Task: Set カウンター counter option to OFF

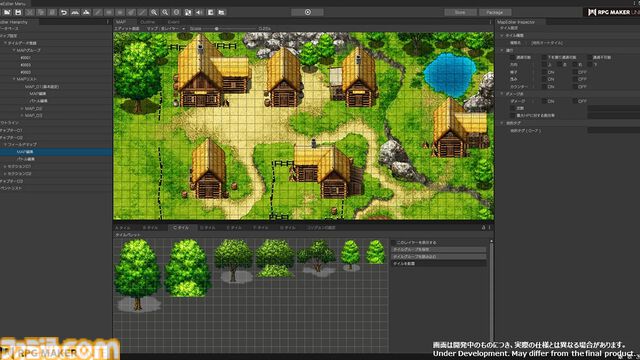Action: [575, 87]
